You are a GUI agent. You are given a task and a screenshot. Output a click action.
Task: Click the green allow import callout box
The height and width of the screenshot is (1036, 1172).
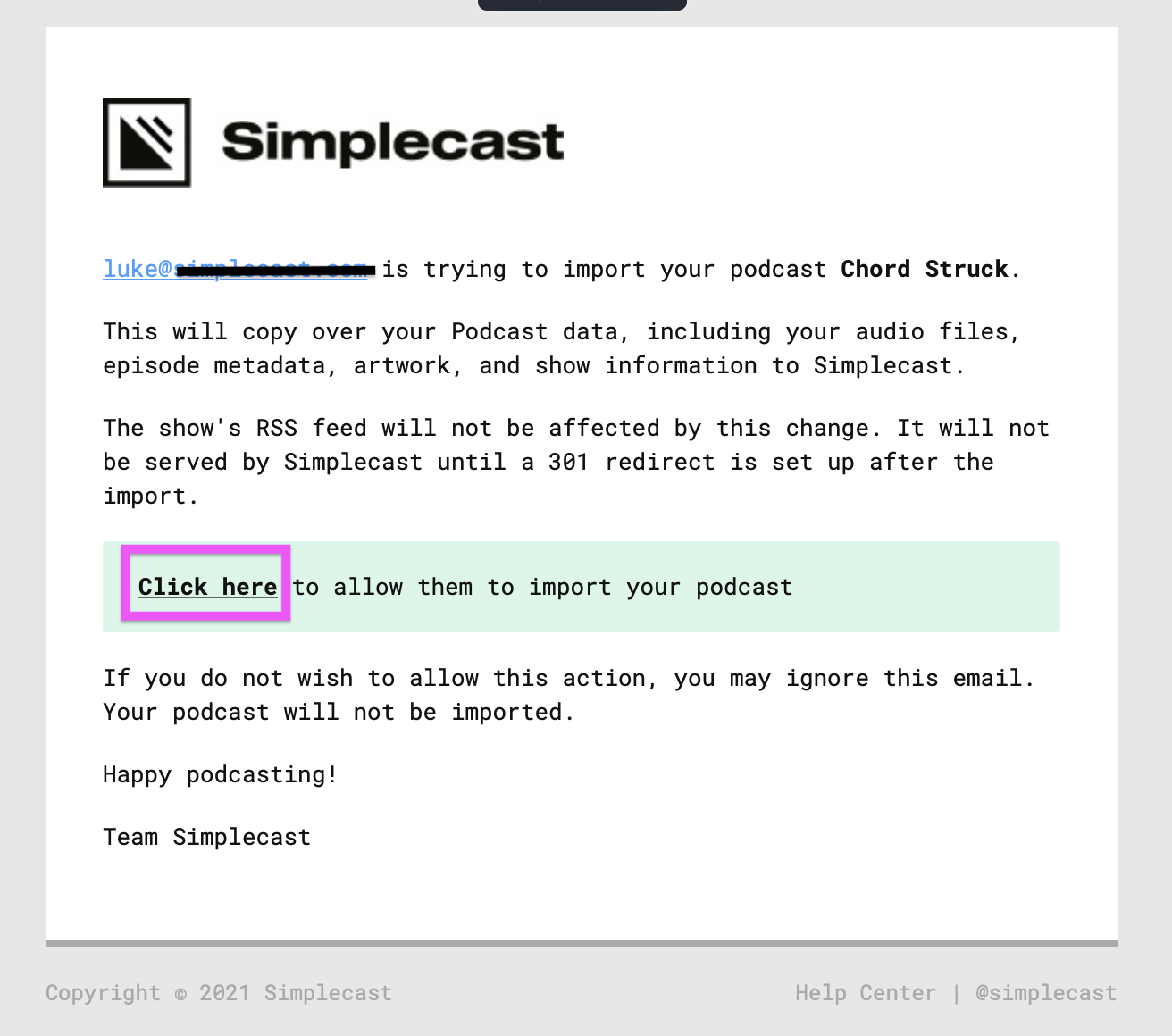pyautogui.click(x=582, y=587)
